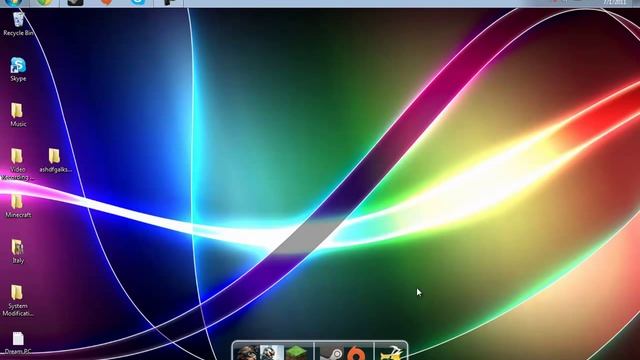The height and width of the screenshot is (360, 640).
Task: Launch the soldier-face game icon in dock
Action: tap(247, 353)
